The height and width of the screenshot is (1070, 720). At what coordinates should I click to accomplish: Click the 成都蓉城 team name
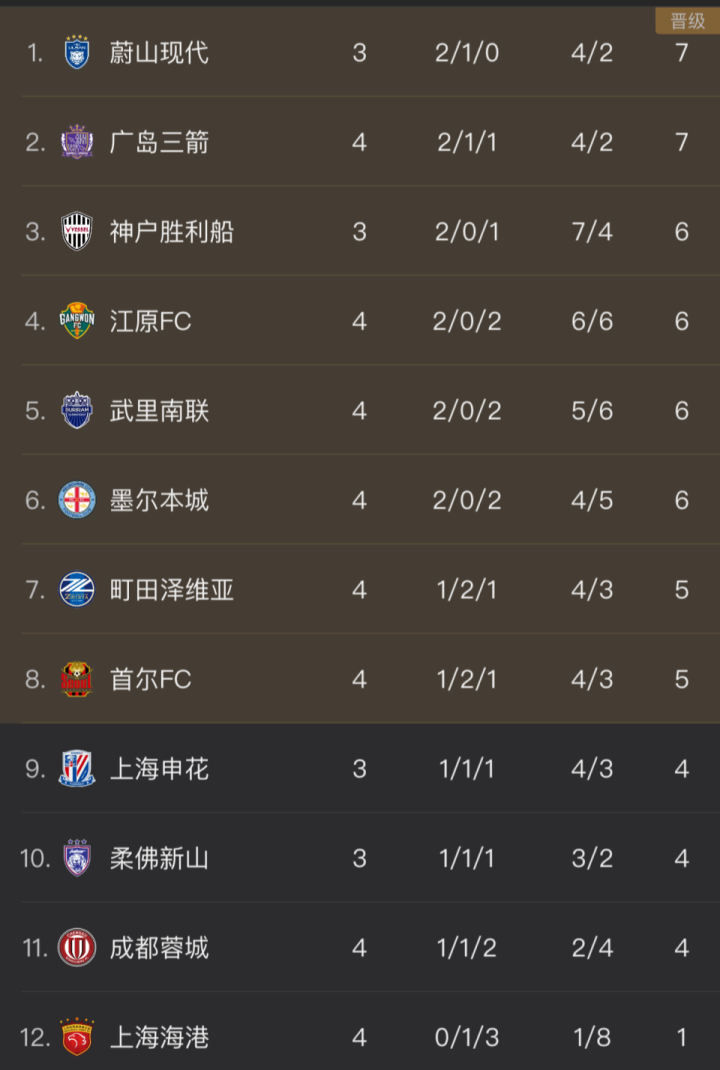pyautogui.click(x=159, y=948)
